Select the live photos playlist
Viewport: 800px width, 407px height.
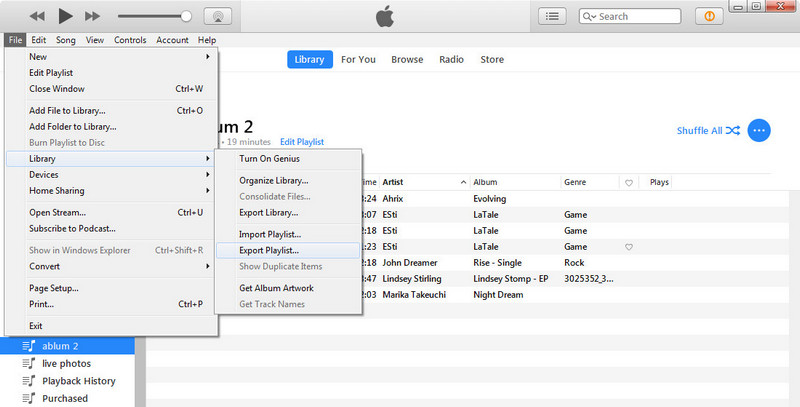pos(67,364)
